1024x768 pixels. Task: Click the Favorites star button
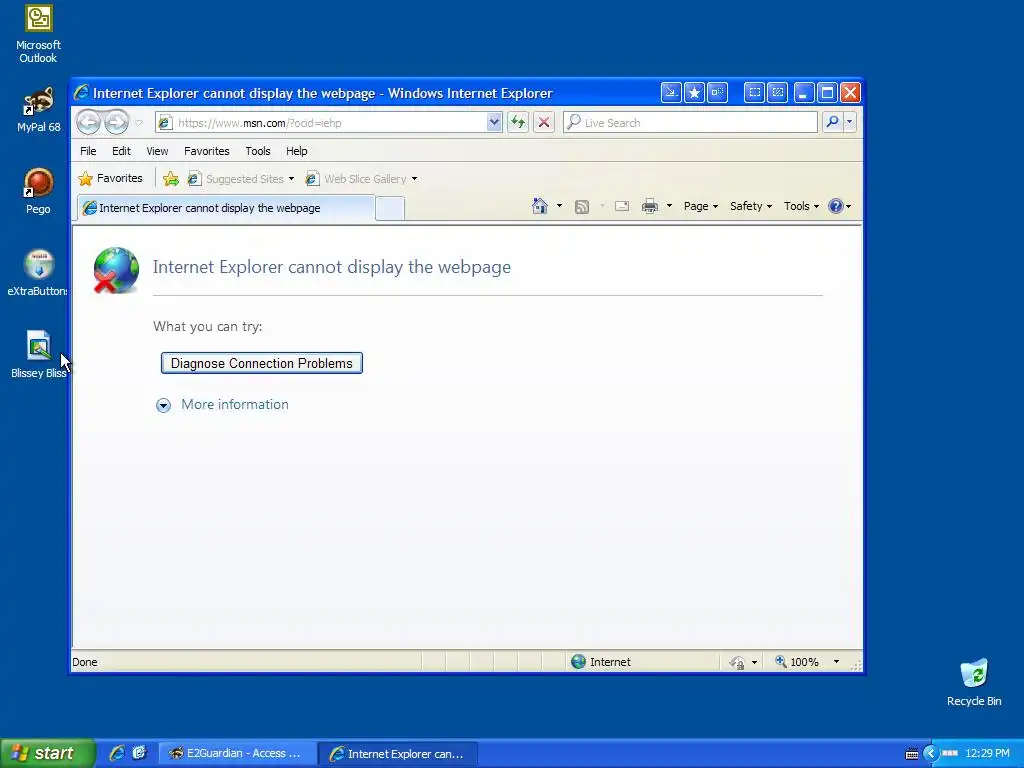point(110,178)
